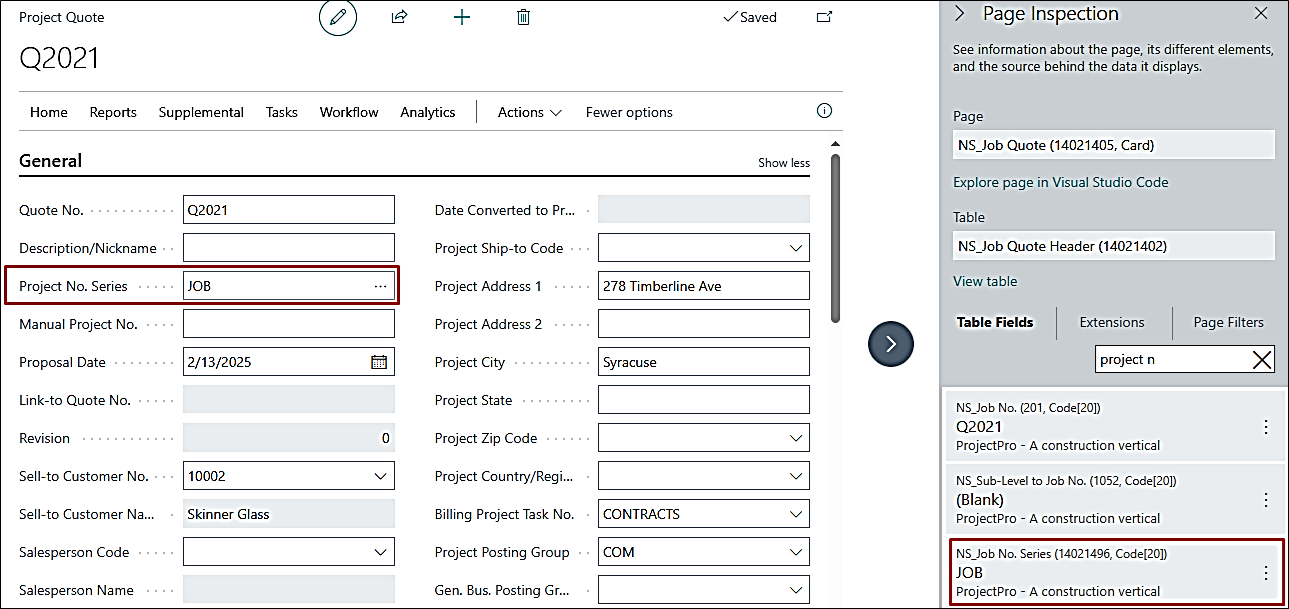Click Explore page in Visual Studio Code

pos(1061,182)
